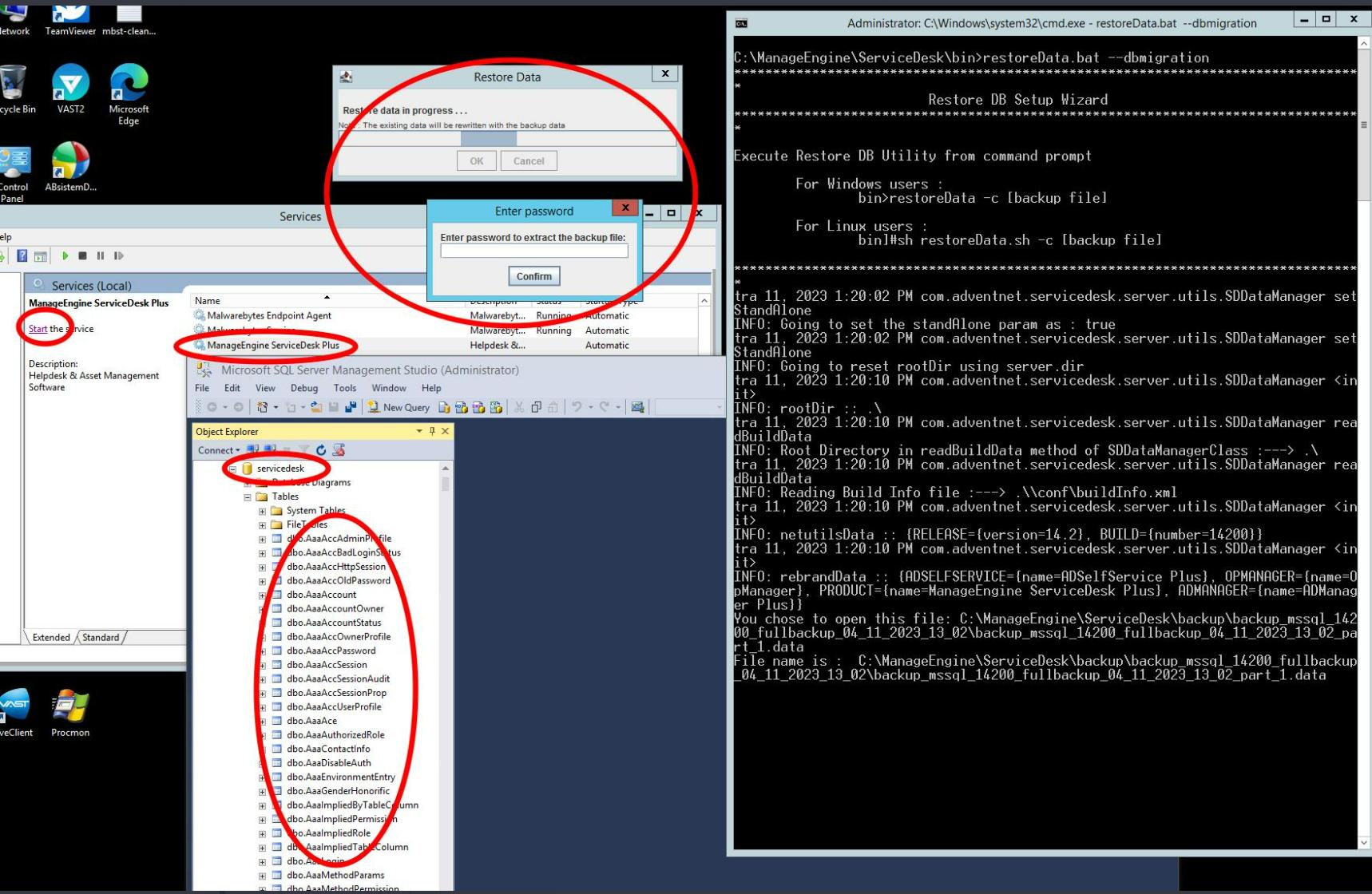1372x894 pixels.
Task: Collapse the Tables folder node
Action: [x=248, y=496]
